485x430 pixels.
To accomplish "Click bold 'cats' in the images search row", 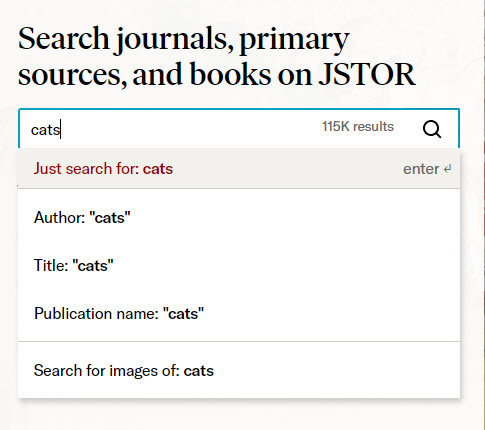I will coord(199,371).
